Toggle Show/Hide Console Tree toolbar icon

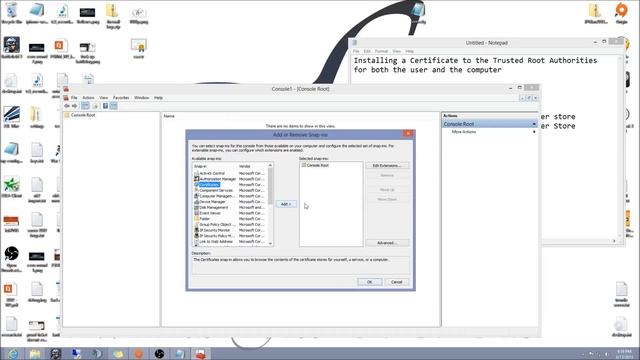85,106
